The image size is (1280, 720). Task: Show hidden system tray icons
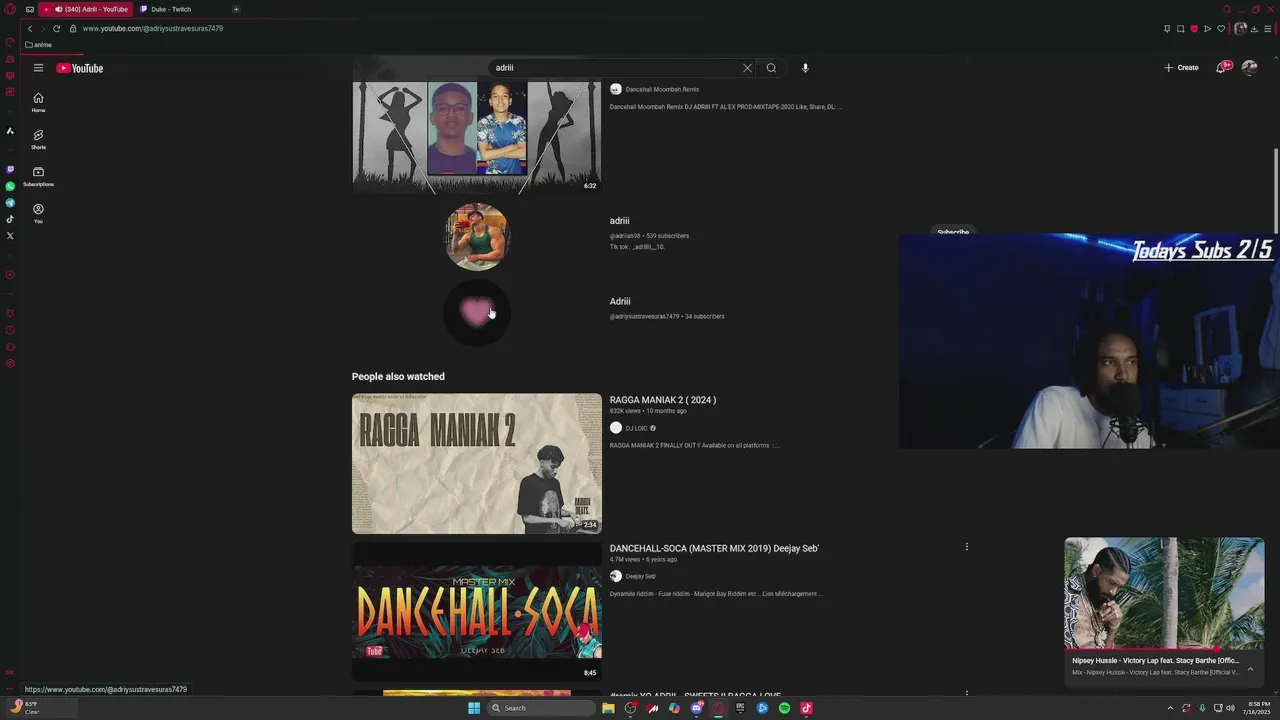click(1170, 708)
